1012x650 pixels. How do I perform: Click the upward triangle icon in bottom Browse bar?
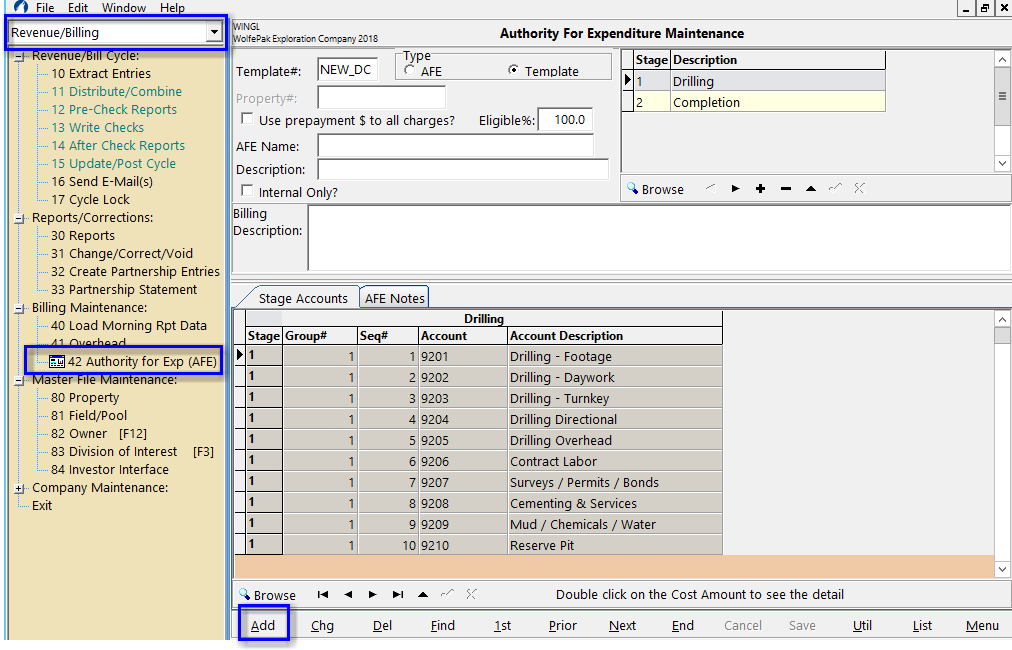[x=424, y=594]
